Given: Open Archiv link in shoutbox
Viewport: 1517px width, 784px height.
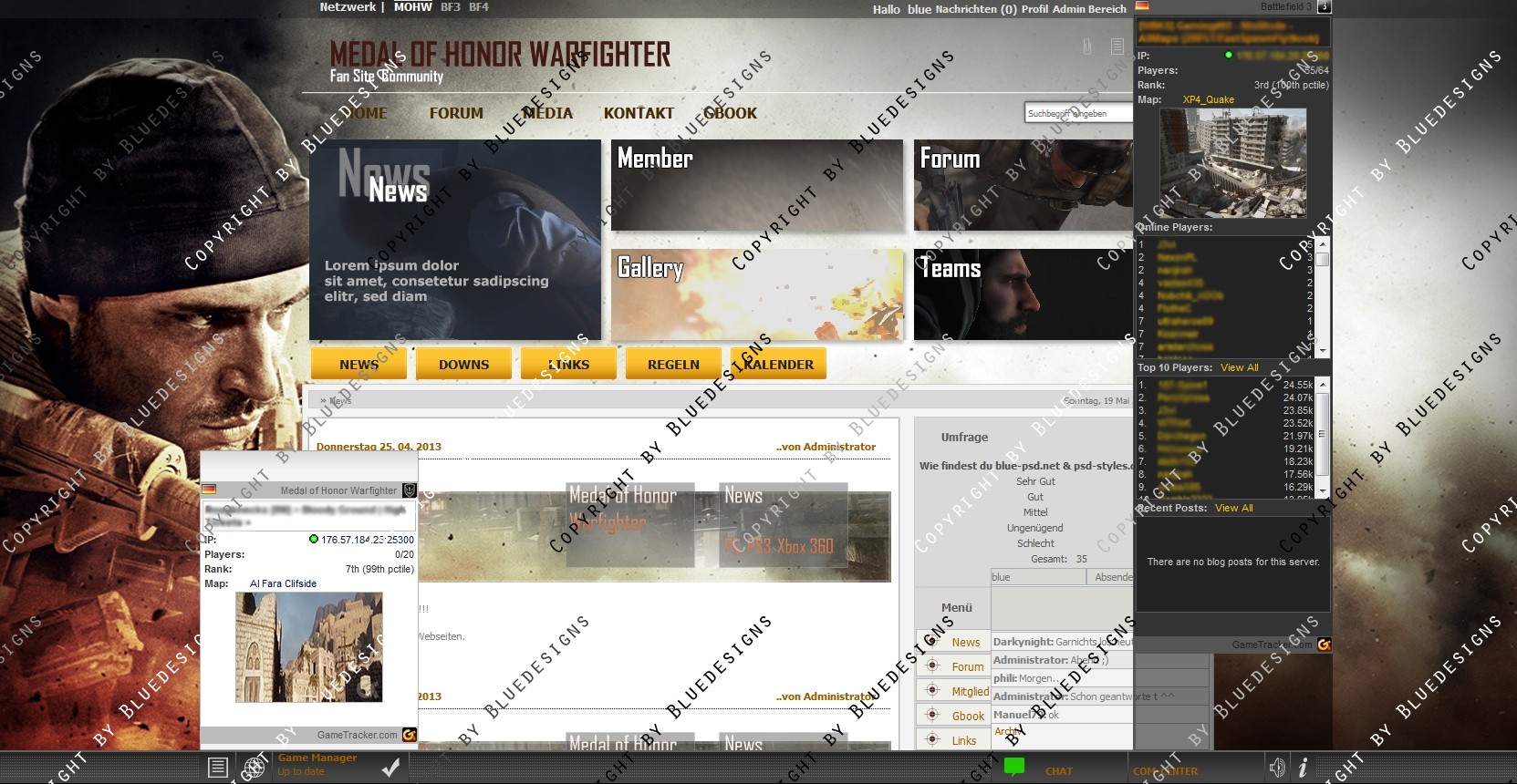Looking at the screenshot, I should pyautogui.click(x=1008, y=731).
